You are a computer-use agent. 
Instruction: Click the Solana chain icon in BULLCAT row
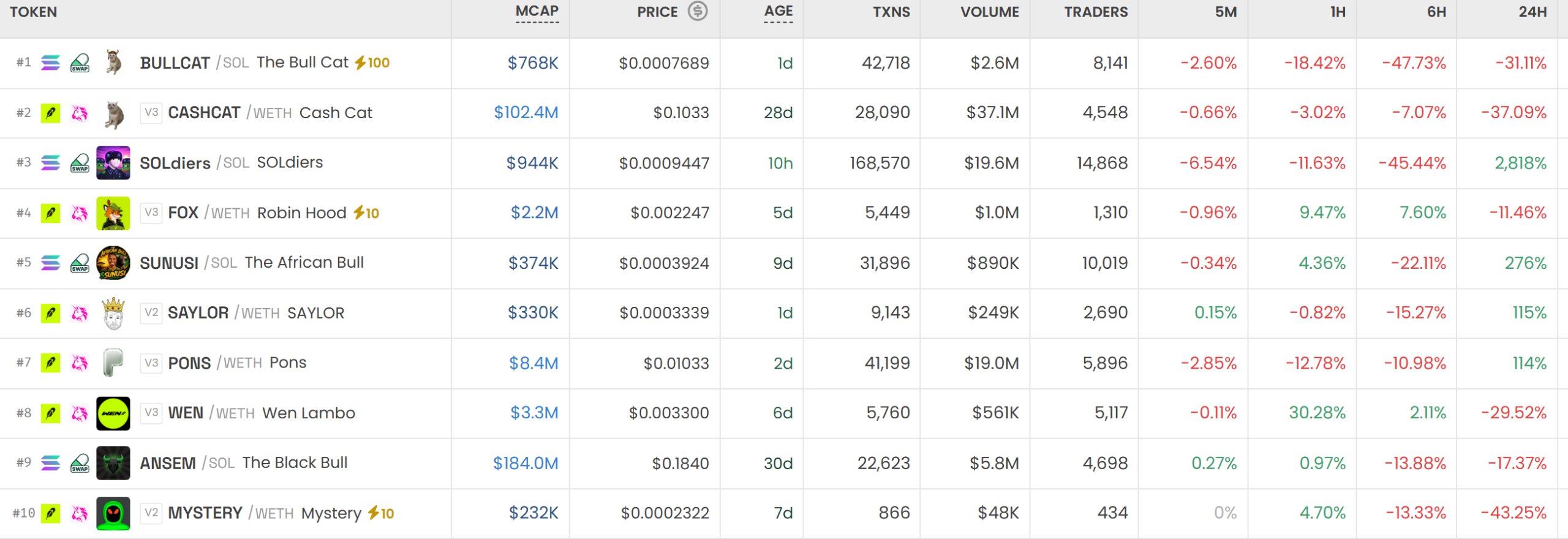[50, 62]
